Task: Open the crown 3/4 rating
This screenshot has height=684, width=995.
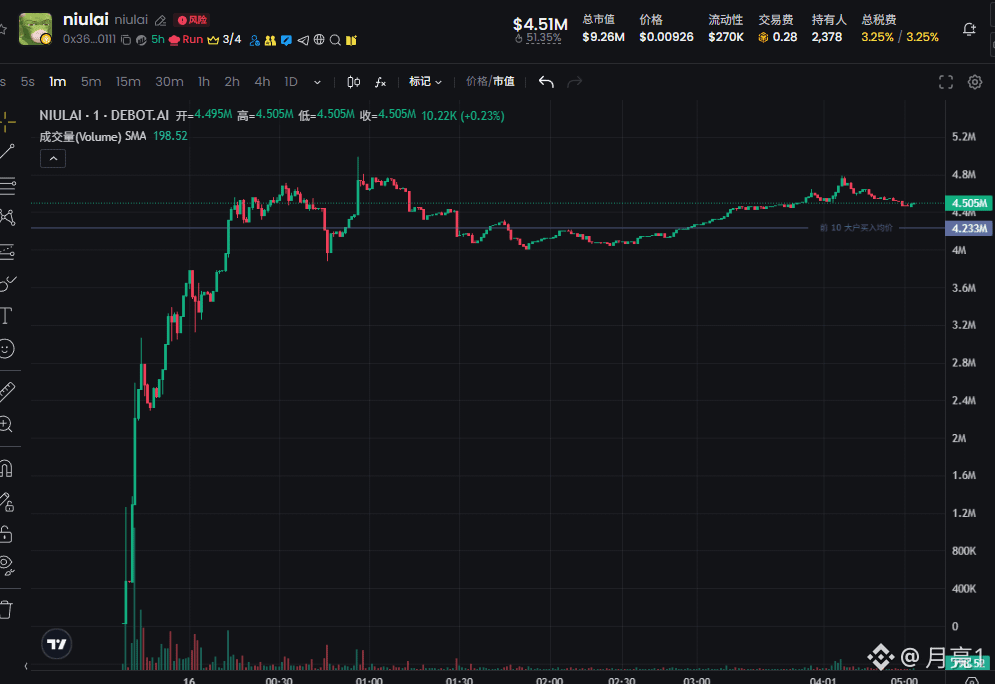Action: coord(224,39)
